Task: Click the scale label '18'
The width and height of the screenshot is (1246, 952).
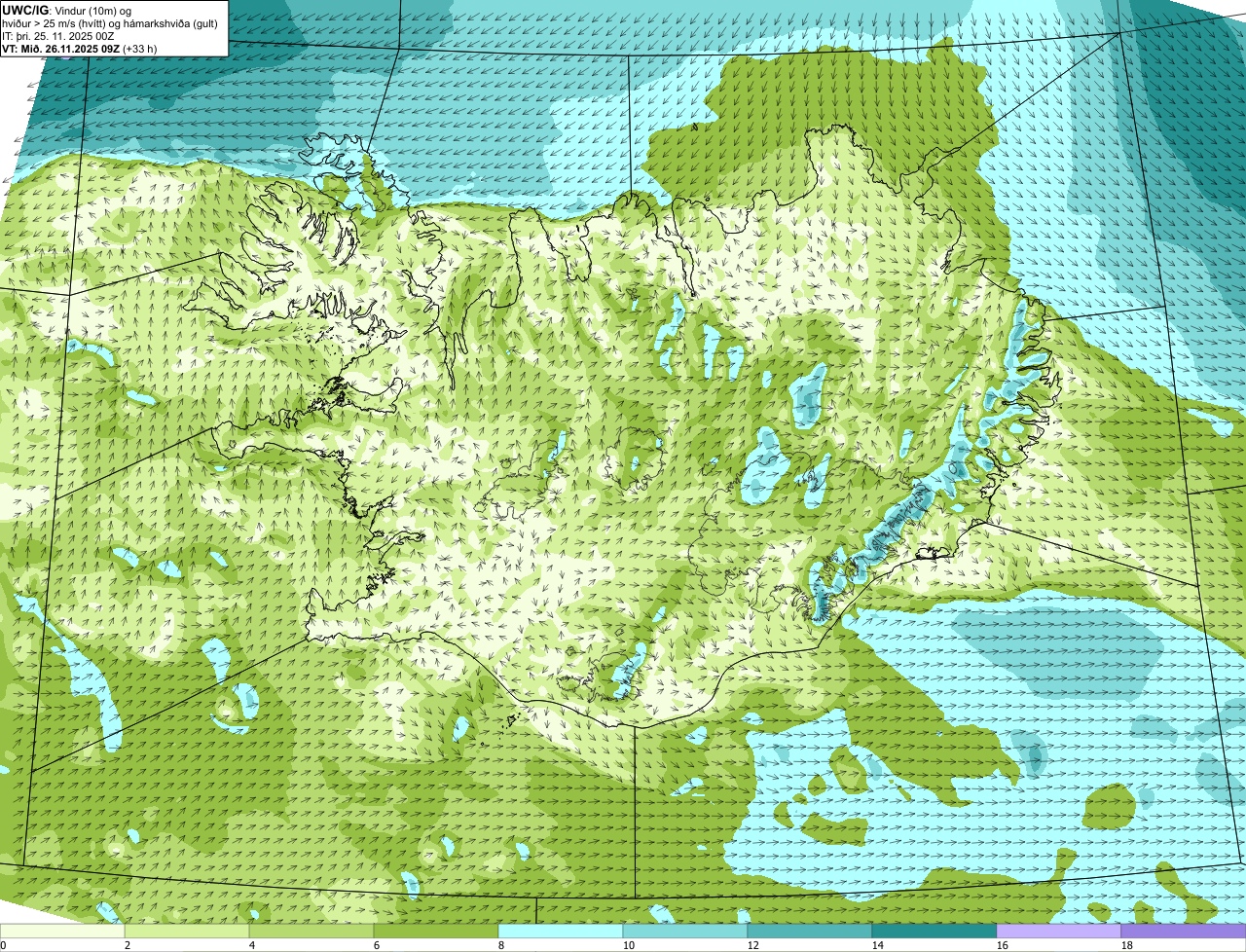Action: [1127, 945]
